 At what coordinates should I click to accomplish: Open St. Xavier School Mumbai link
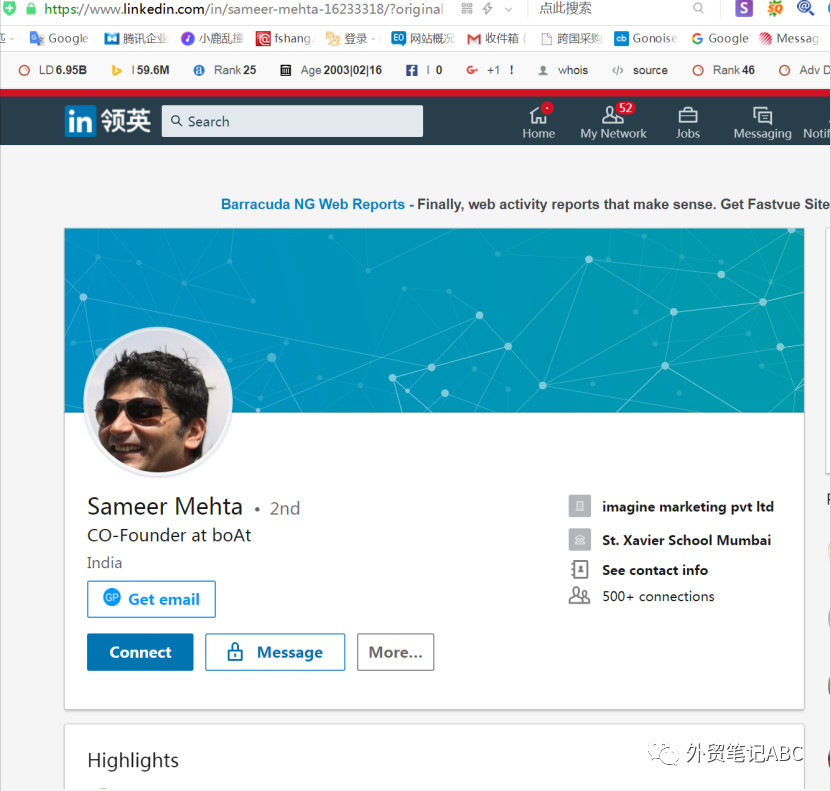(x=686, y=540)
